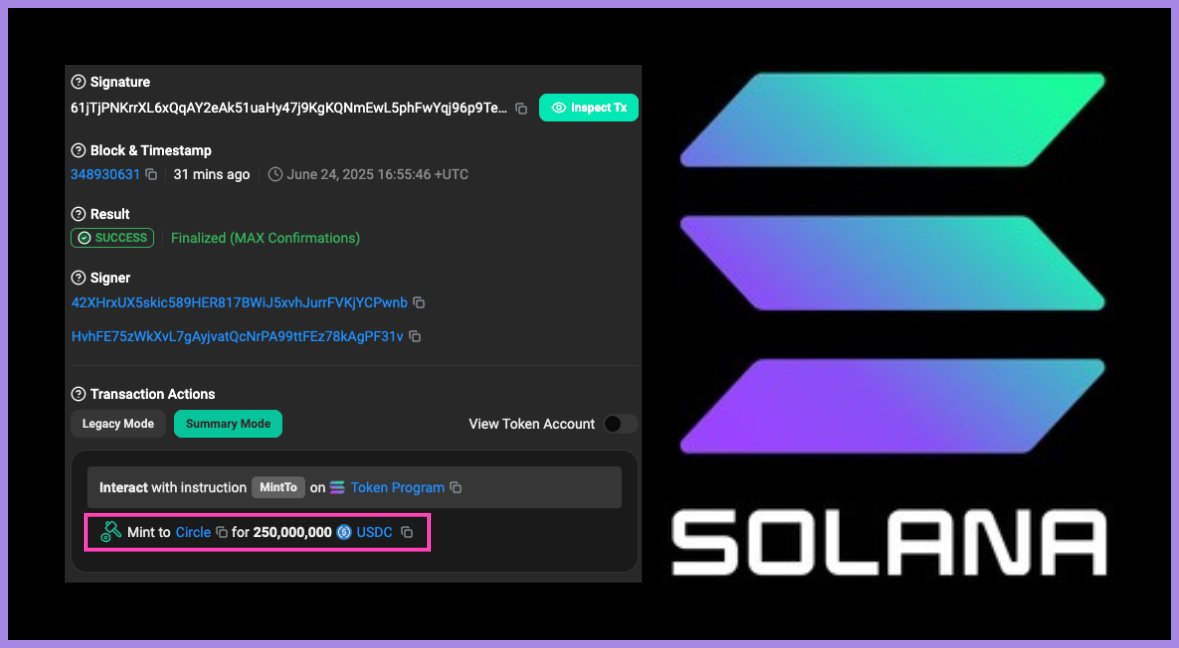Click the 31 mins ago text
The width and height of the screenshot is (1179, 648).
[x=211, y=174]
